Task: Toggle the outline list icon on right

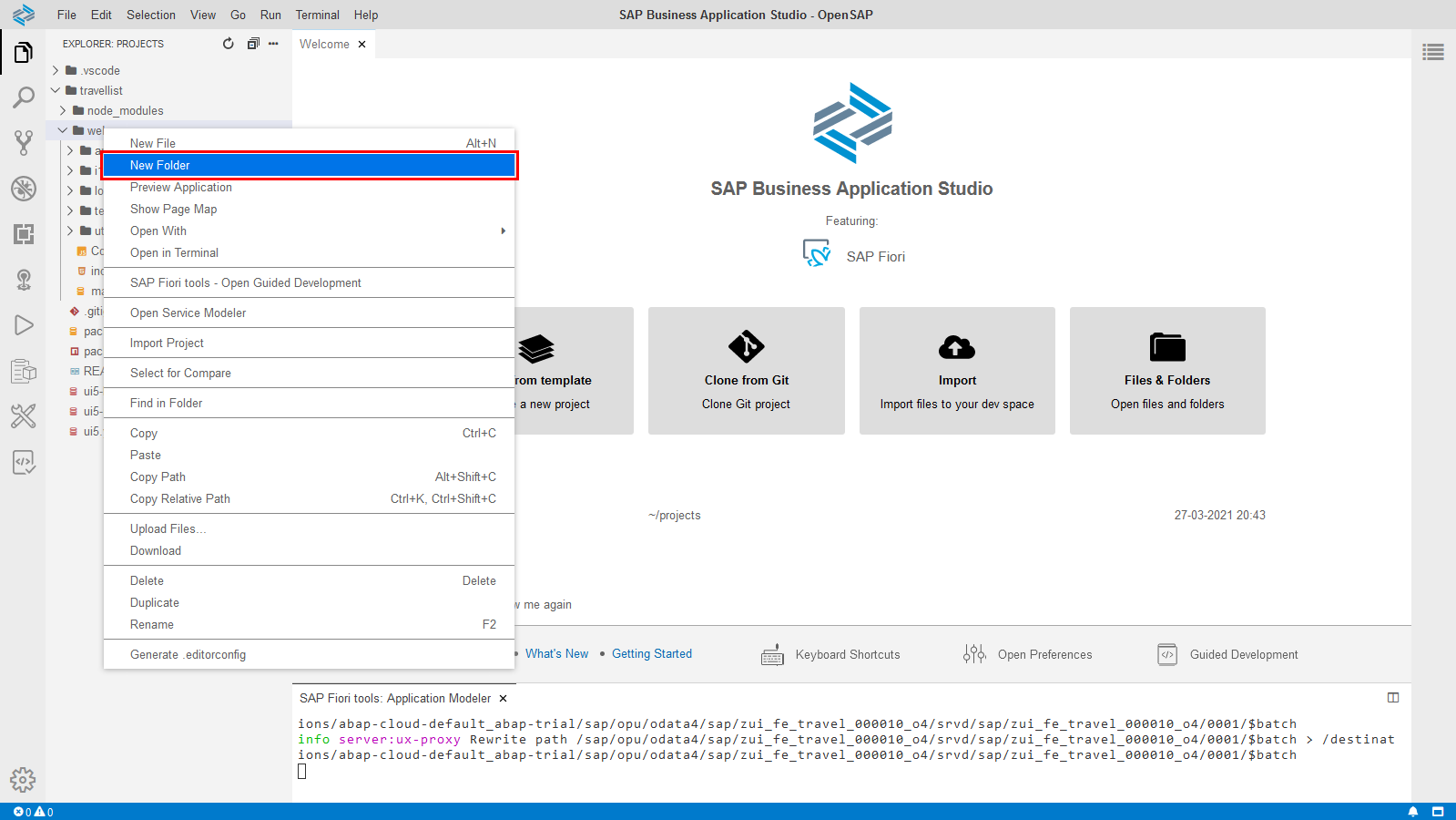Action: point(1433,53)
